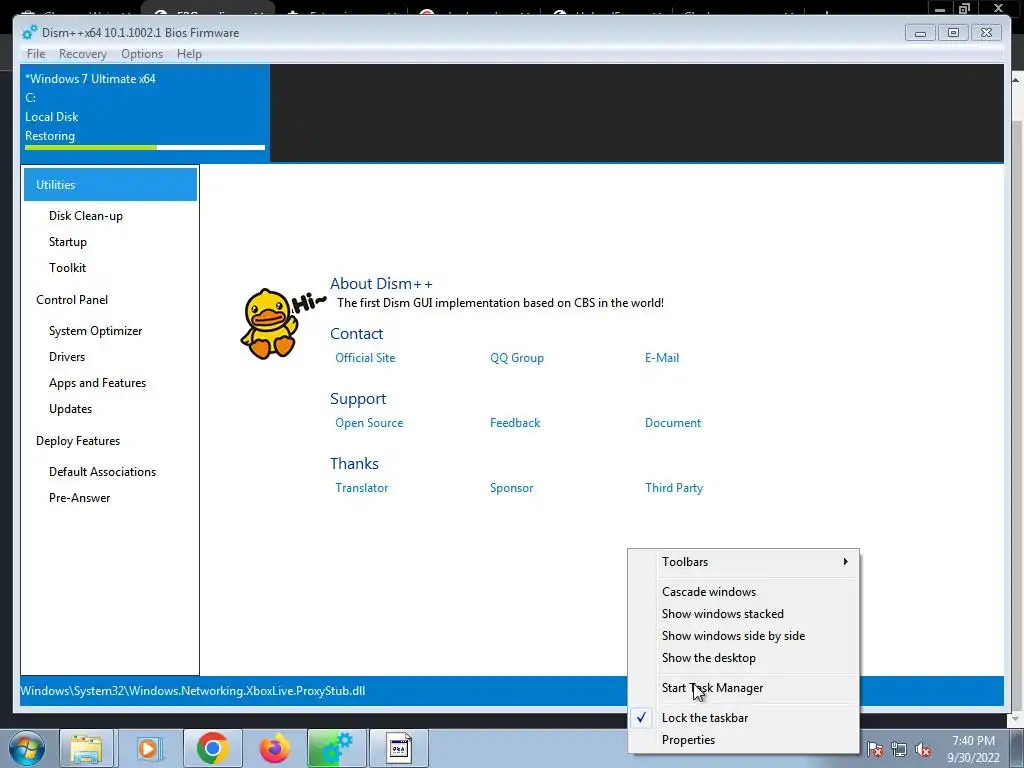Image resolution: width=1024 pixels, height=768 pixels.
Task: Open the Open Source link
Action: click(x=369, y=423)
